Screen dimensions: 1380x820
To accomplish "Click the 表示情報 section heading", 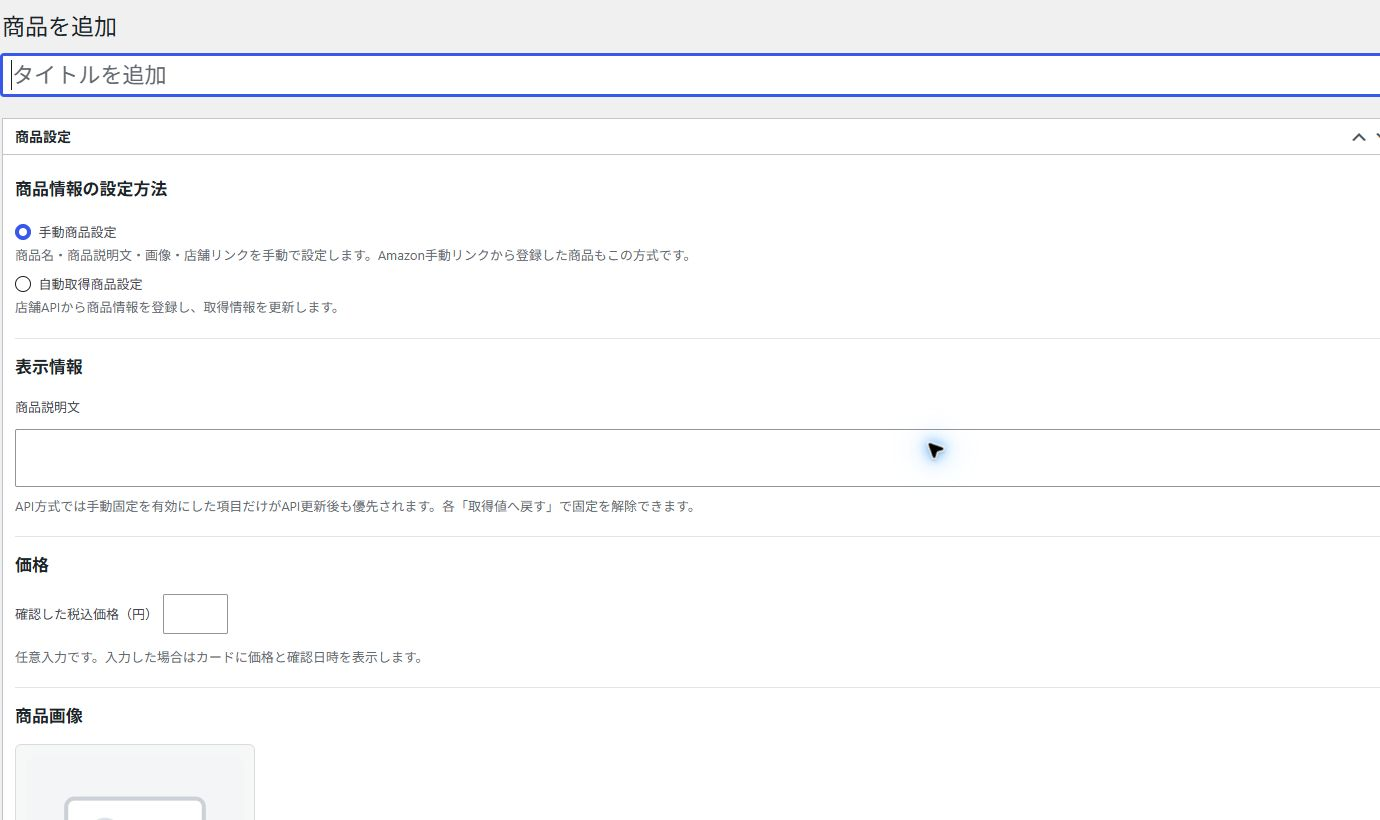I will point(49,367).
